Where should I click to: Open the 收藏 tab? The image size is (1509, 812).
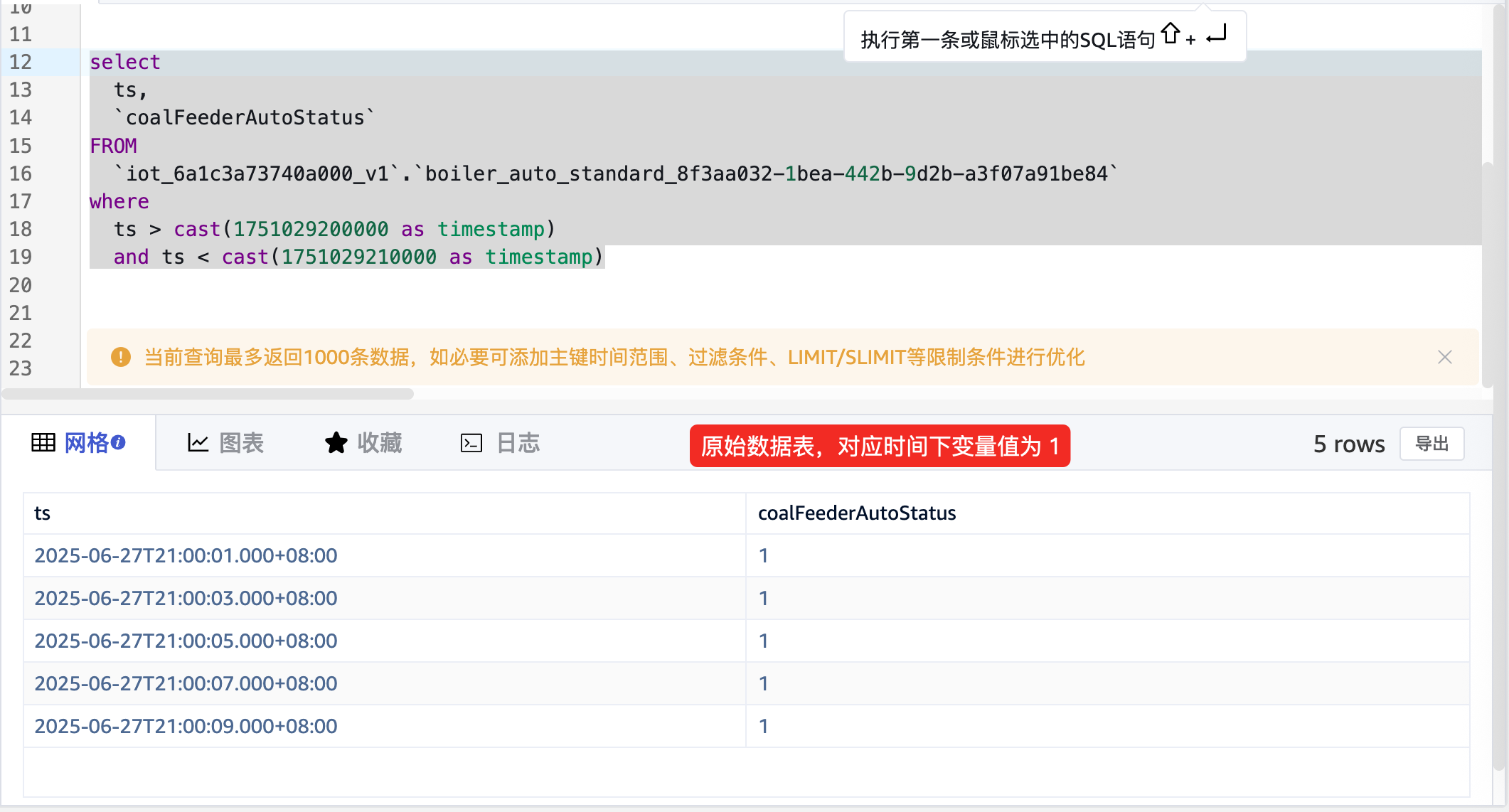pos(378,443)
